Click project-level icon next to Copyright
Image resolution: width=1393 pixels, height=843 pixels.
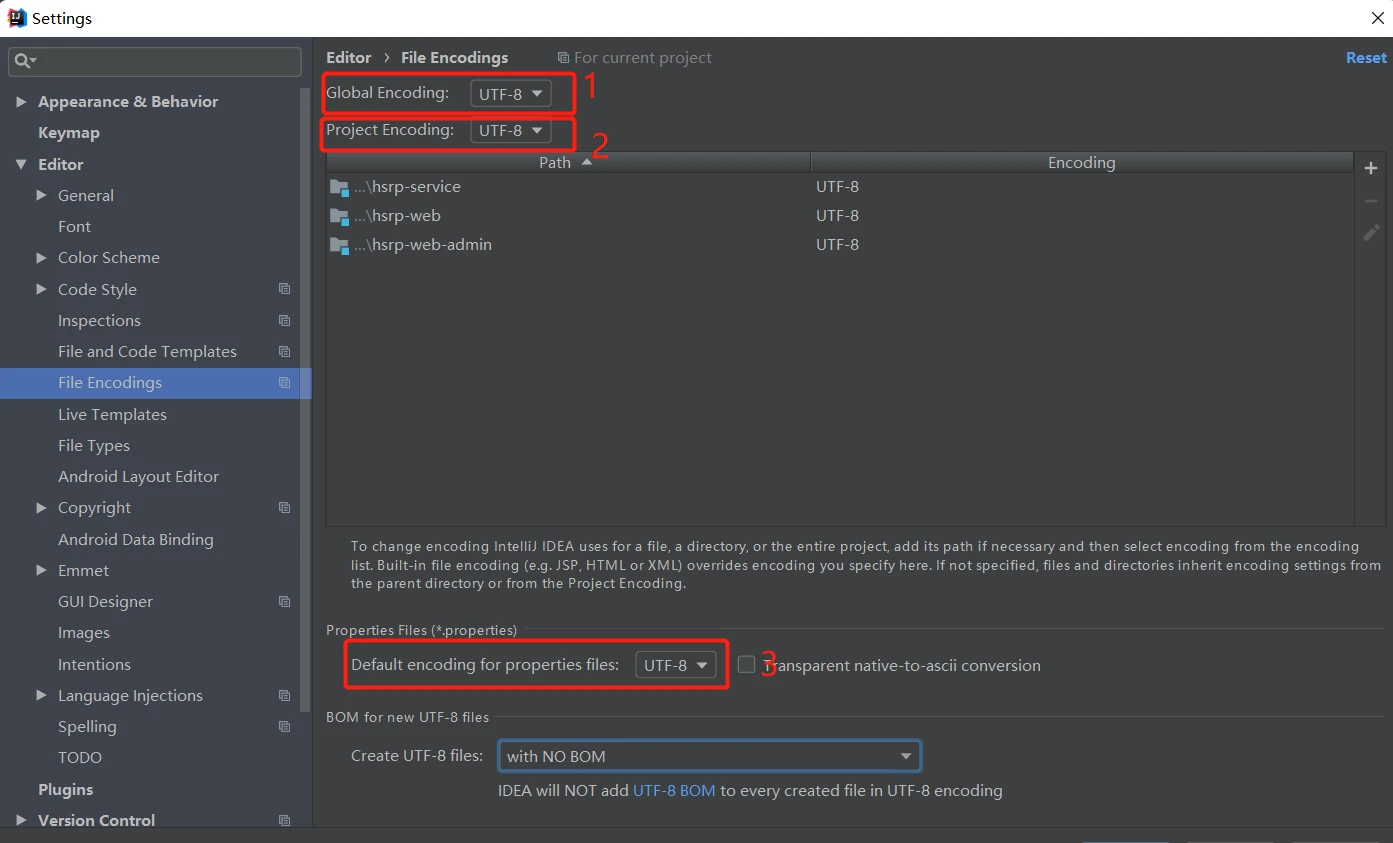click(x=284, y=507)
